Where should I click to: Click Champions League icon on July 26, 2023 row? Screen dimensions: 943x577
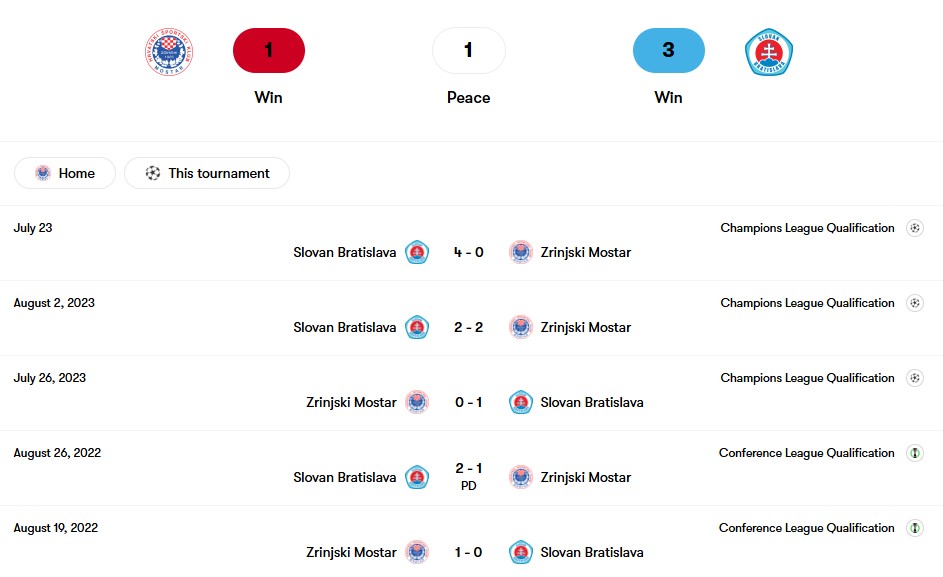coord(915,378)
